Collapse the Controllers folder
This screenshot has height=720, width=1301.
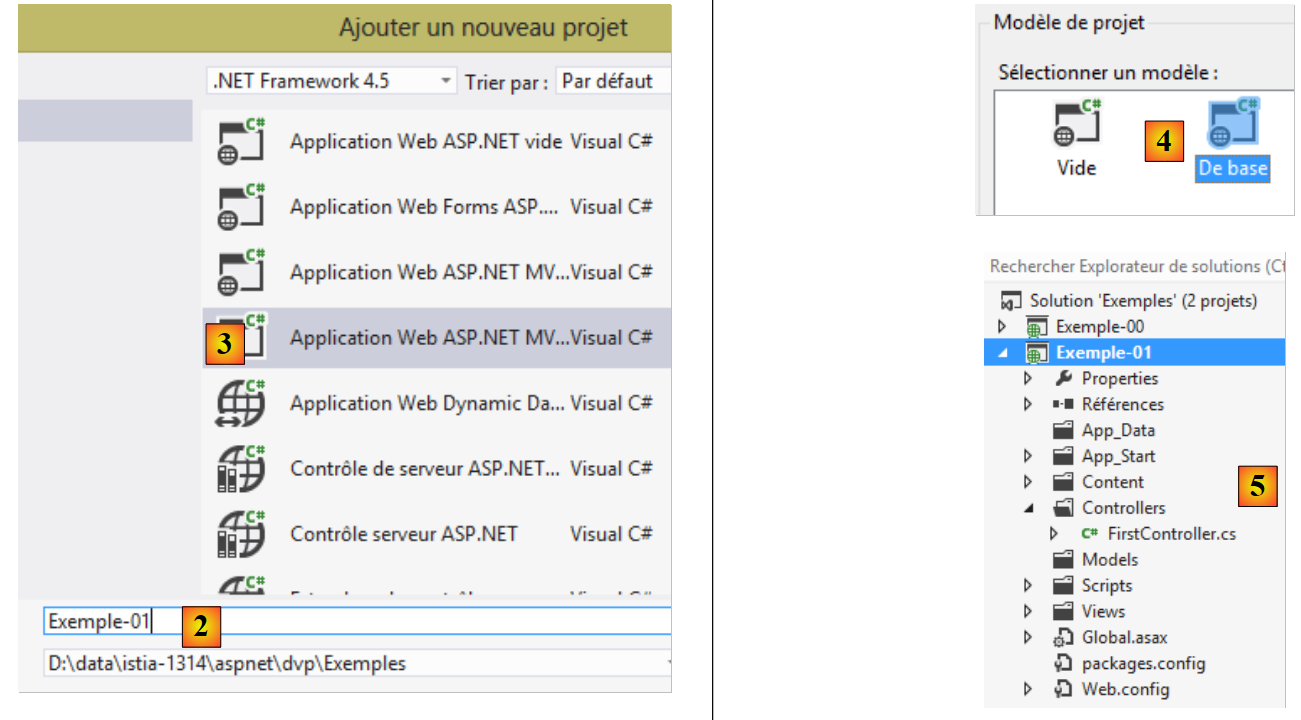click(1028, 508)
